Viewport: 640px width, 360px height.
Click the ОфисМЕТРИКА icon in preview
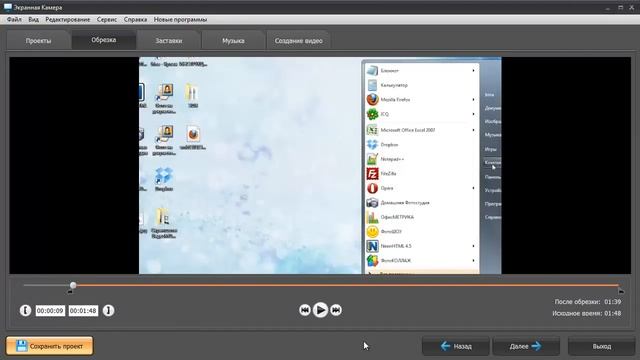pyautogui.click(x=372, y=217)
